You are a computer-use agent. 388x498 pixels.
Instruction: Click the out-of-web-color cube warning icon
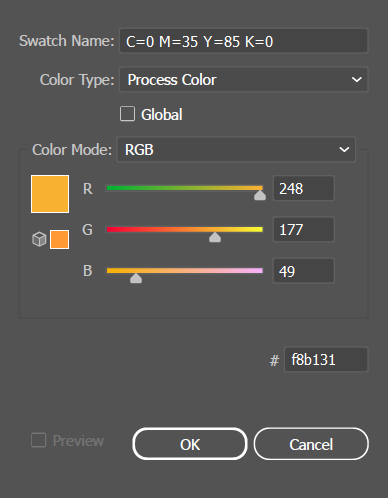pos(39,239)
